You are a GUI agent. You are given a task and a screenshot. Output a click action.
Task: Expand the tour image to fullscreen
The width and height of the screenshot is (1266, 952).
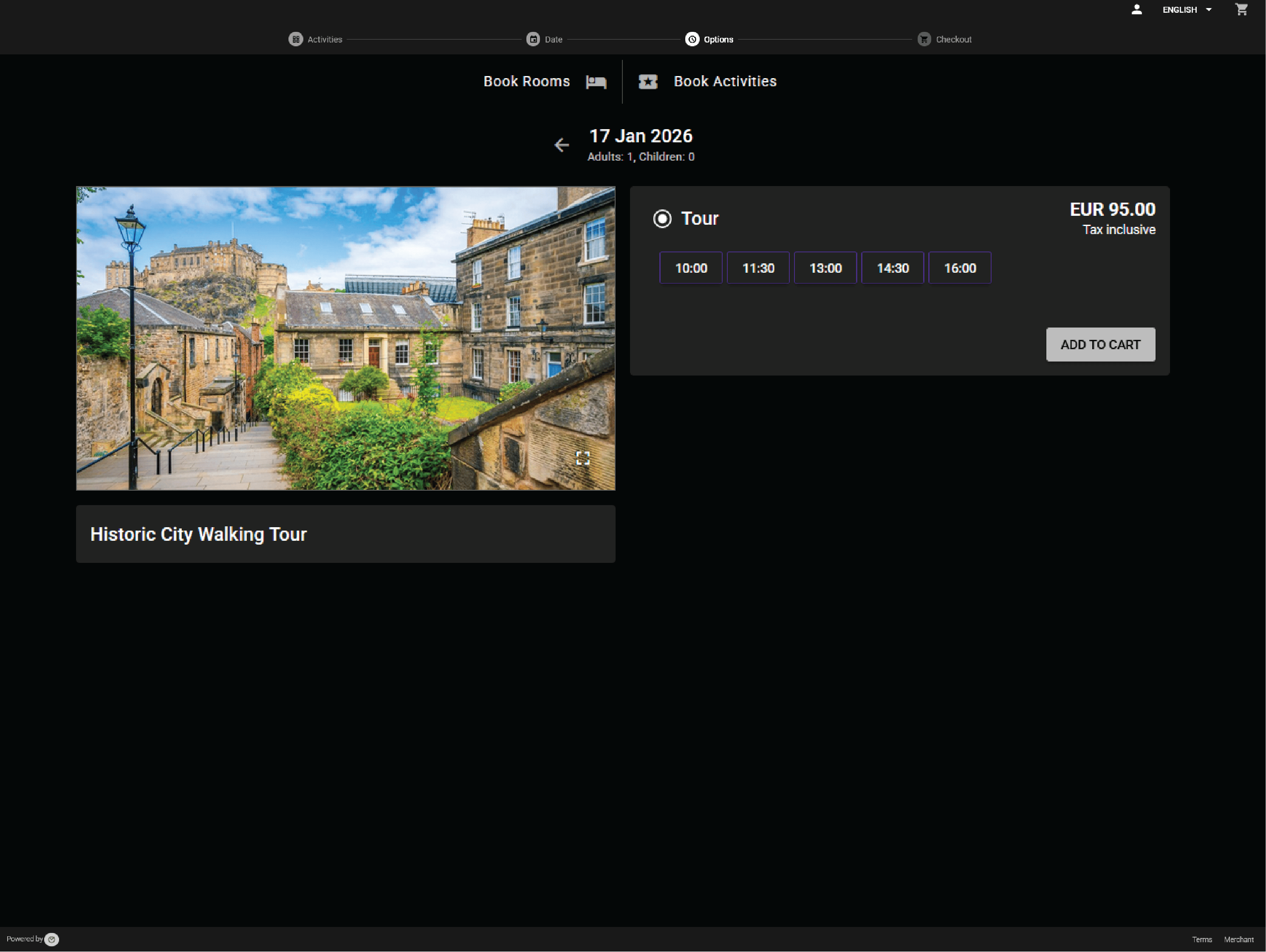click(582, 458)
